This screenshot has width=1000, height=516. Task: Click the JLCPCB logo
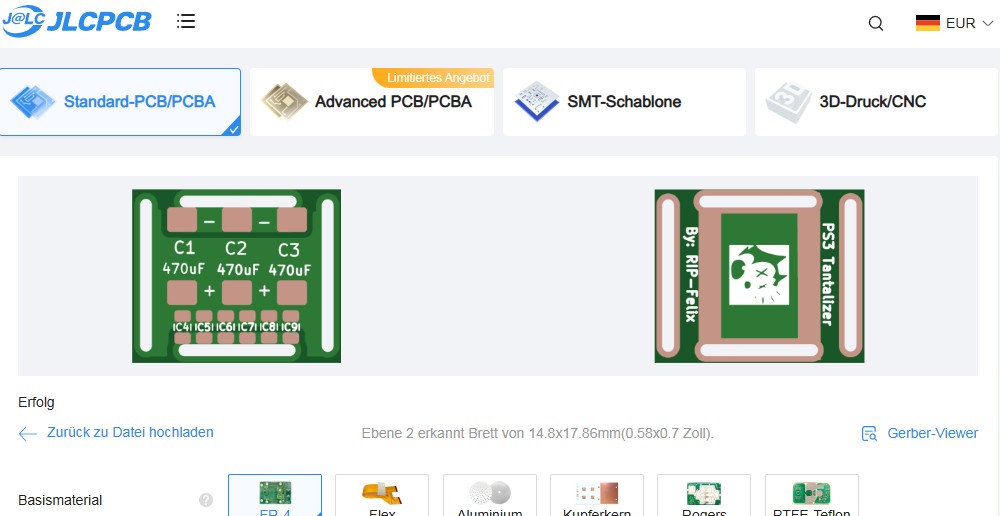(x=76, y=22)
